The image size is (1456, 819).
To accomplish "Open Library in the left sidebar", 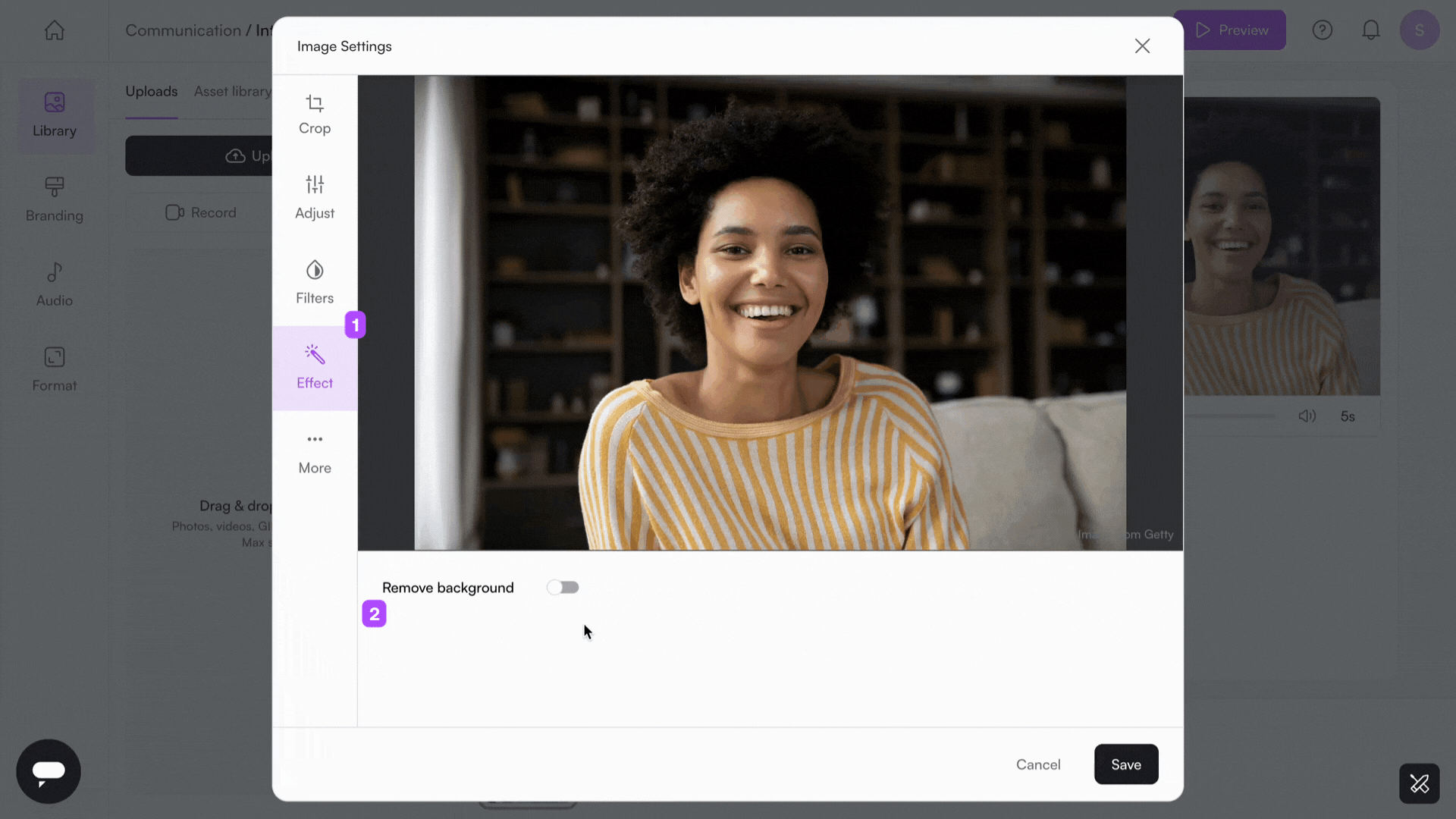I will (55, 115).
